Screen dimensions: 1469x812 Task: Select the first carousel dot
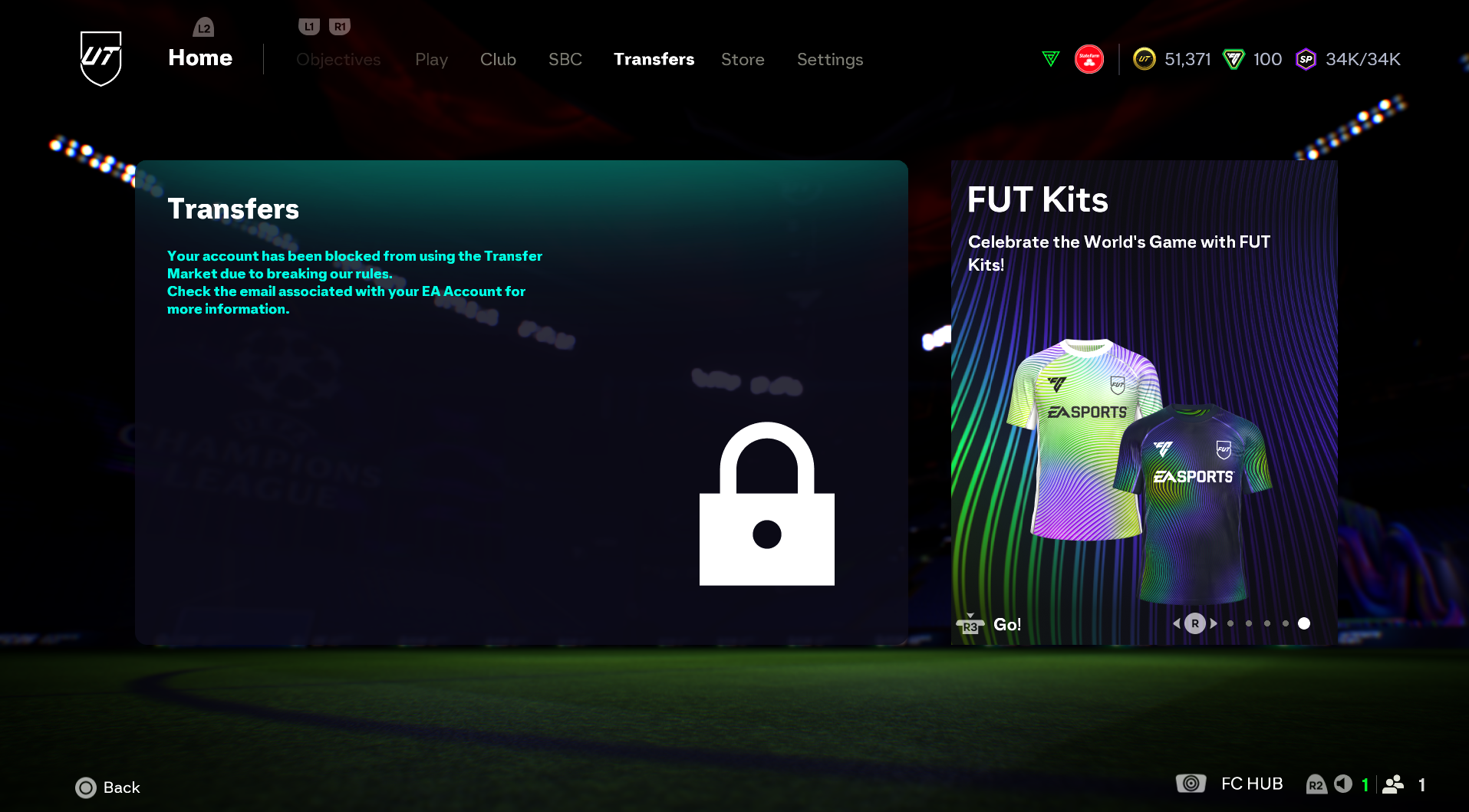click(x=1230, y=623)
